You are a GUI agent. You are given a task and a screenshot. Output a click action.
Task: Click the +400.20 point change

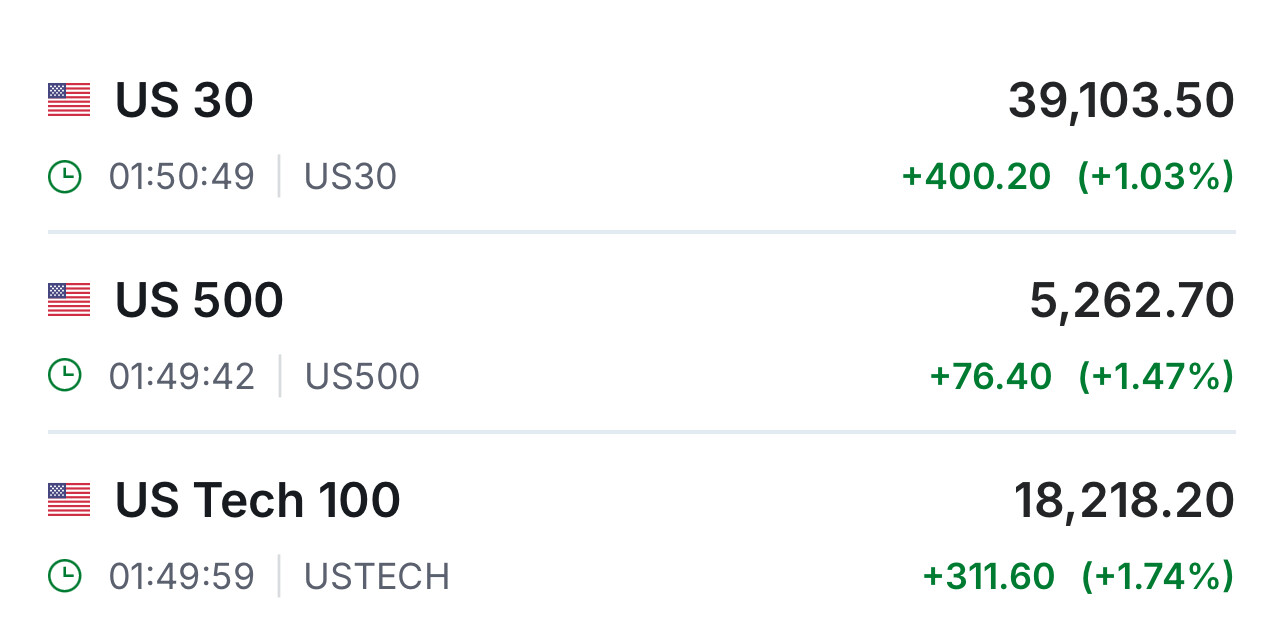tap(976, 177)
